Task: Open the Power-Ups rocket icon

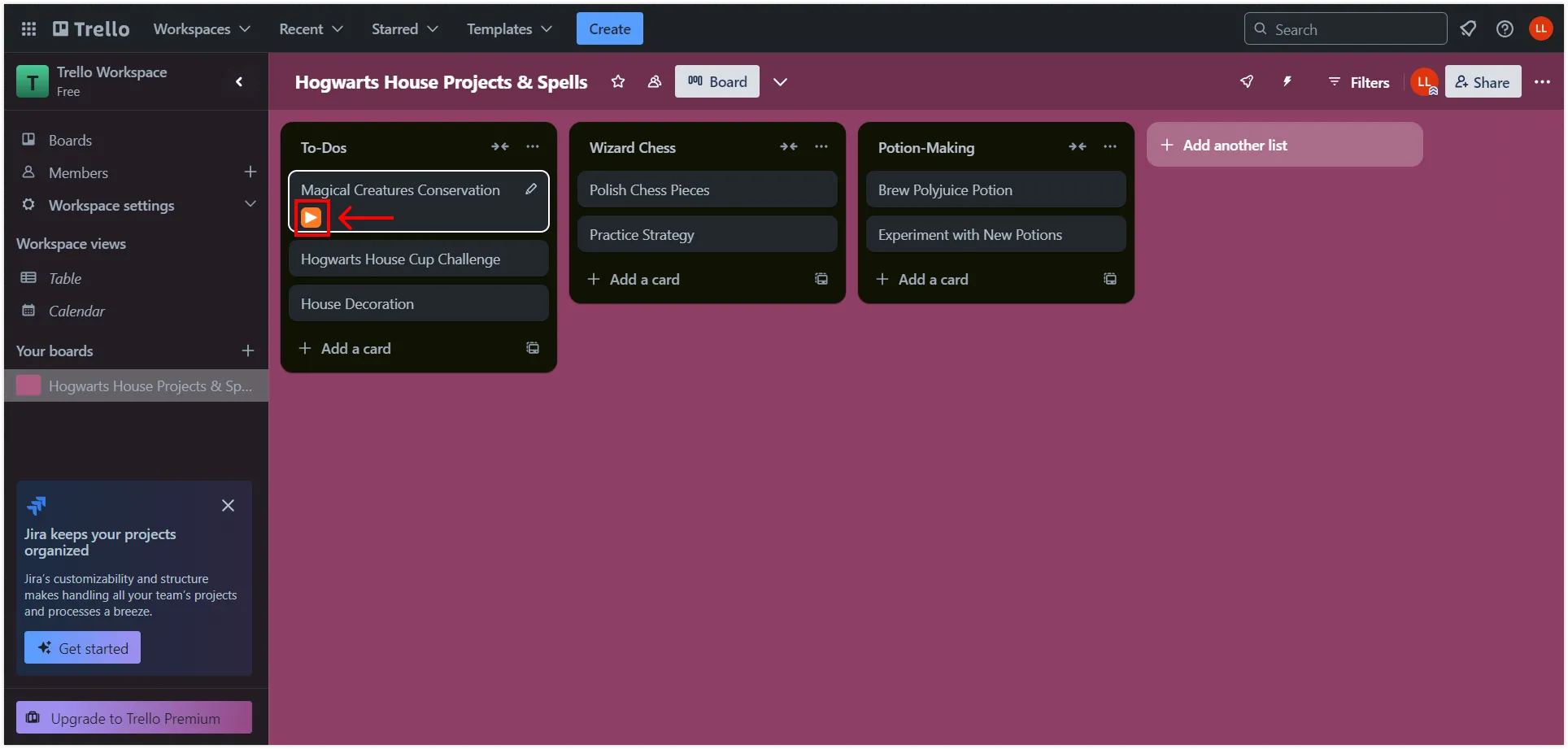Action: click(x=1246, y=81)
